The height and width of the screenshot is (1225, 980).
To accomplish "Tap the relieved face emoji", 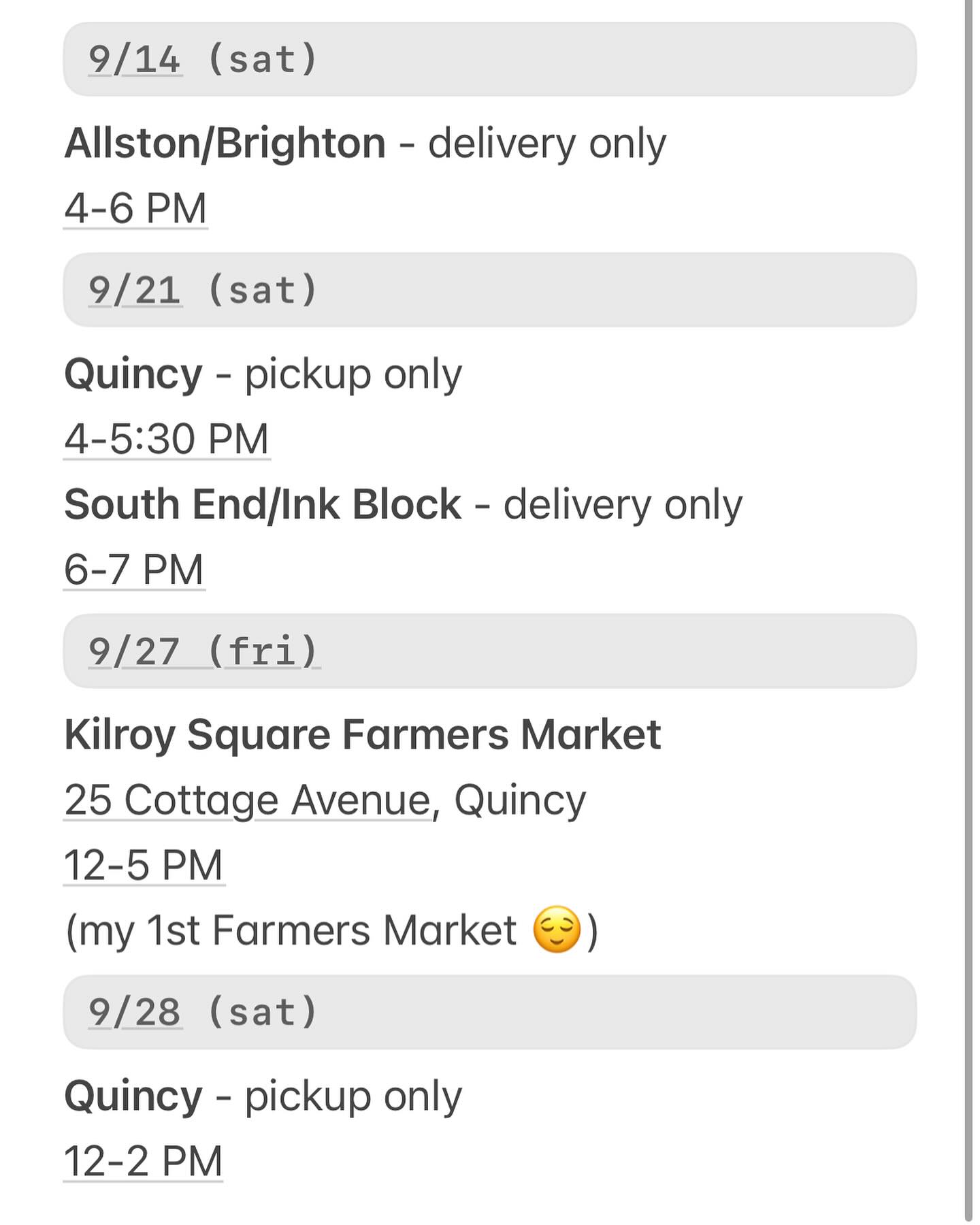I will [x=557, y=930].
